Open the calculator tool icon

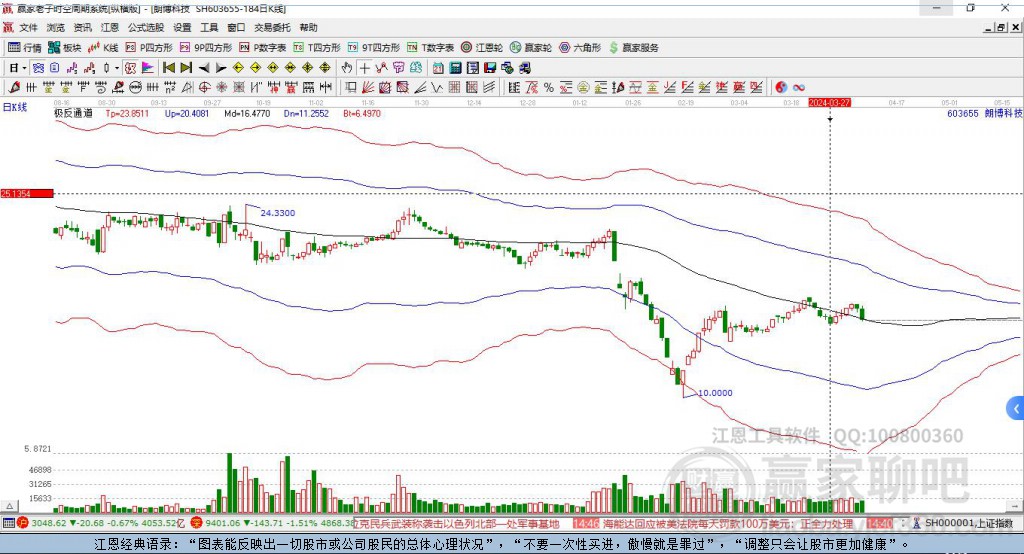pos(455,68)
